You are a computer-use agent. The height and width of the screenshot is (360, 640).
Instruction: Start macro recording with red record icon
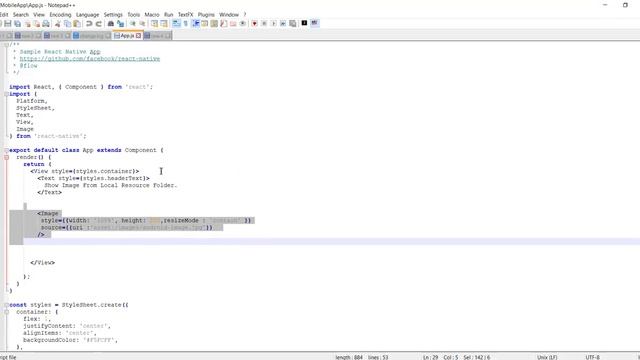(254, 24)
